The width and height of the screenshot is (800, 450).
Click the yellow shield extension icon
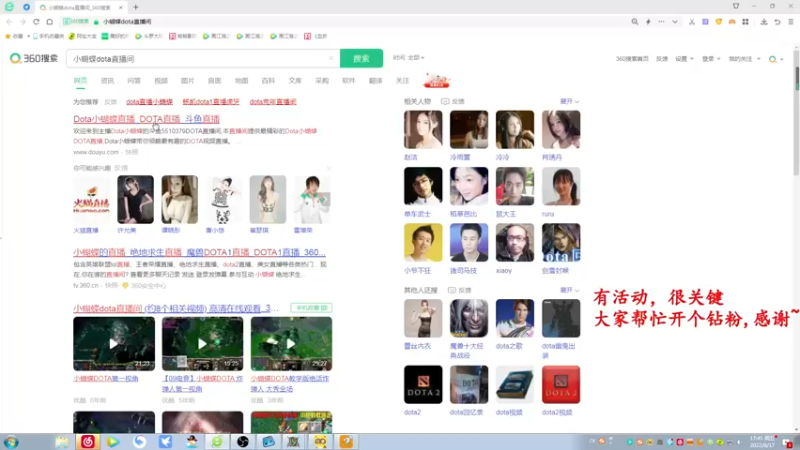718,22
